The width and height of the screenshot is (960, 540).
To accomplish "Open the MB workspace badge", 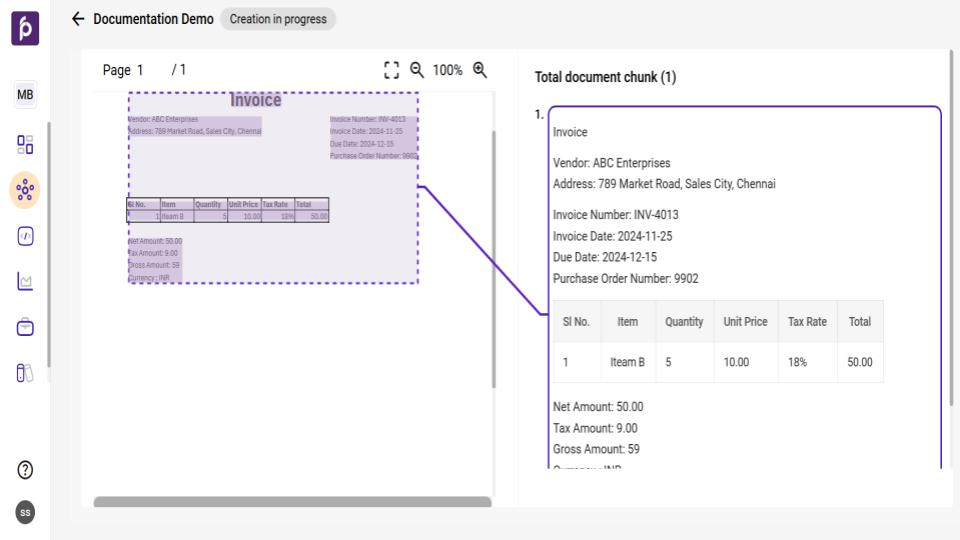I will (25, 95).
